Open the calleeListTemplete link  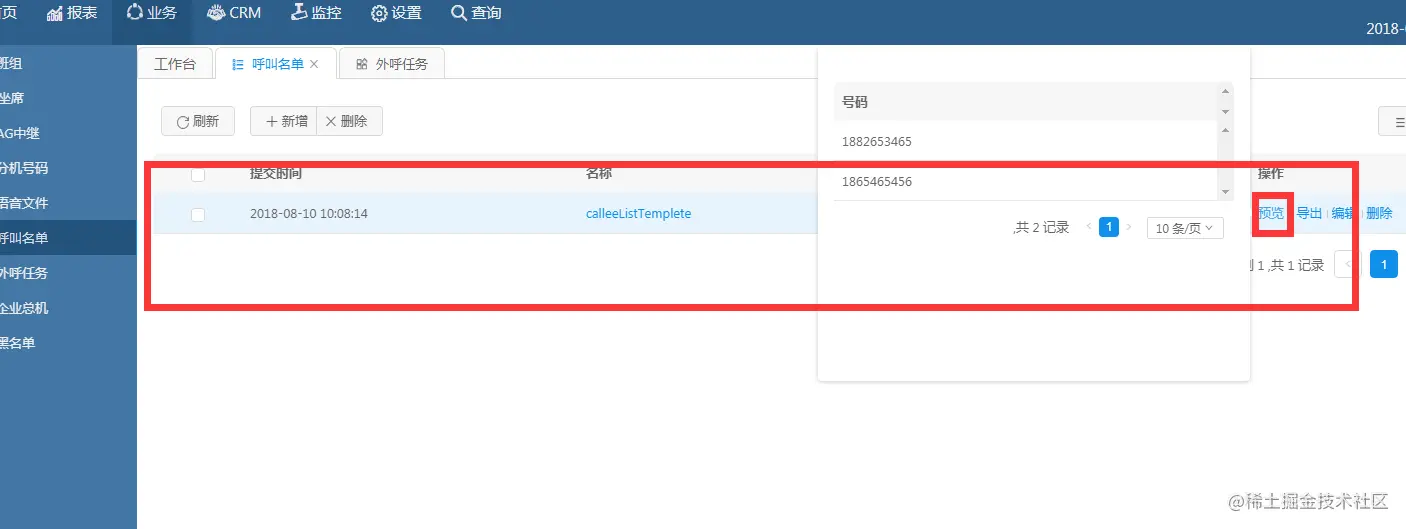coord(638,214)
